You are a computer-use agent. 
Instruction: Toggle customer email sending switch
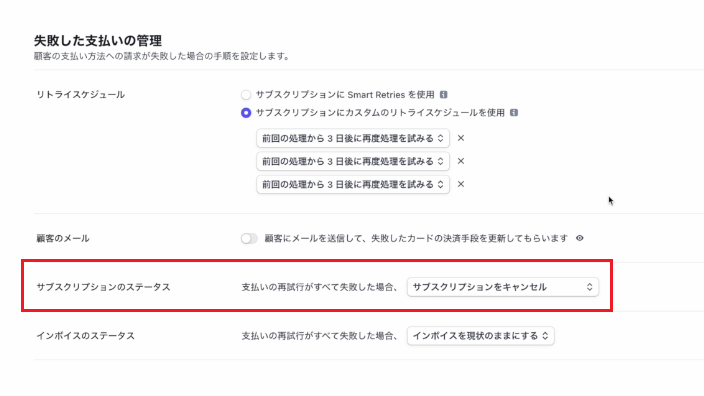click(249, 238)
